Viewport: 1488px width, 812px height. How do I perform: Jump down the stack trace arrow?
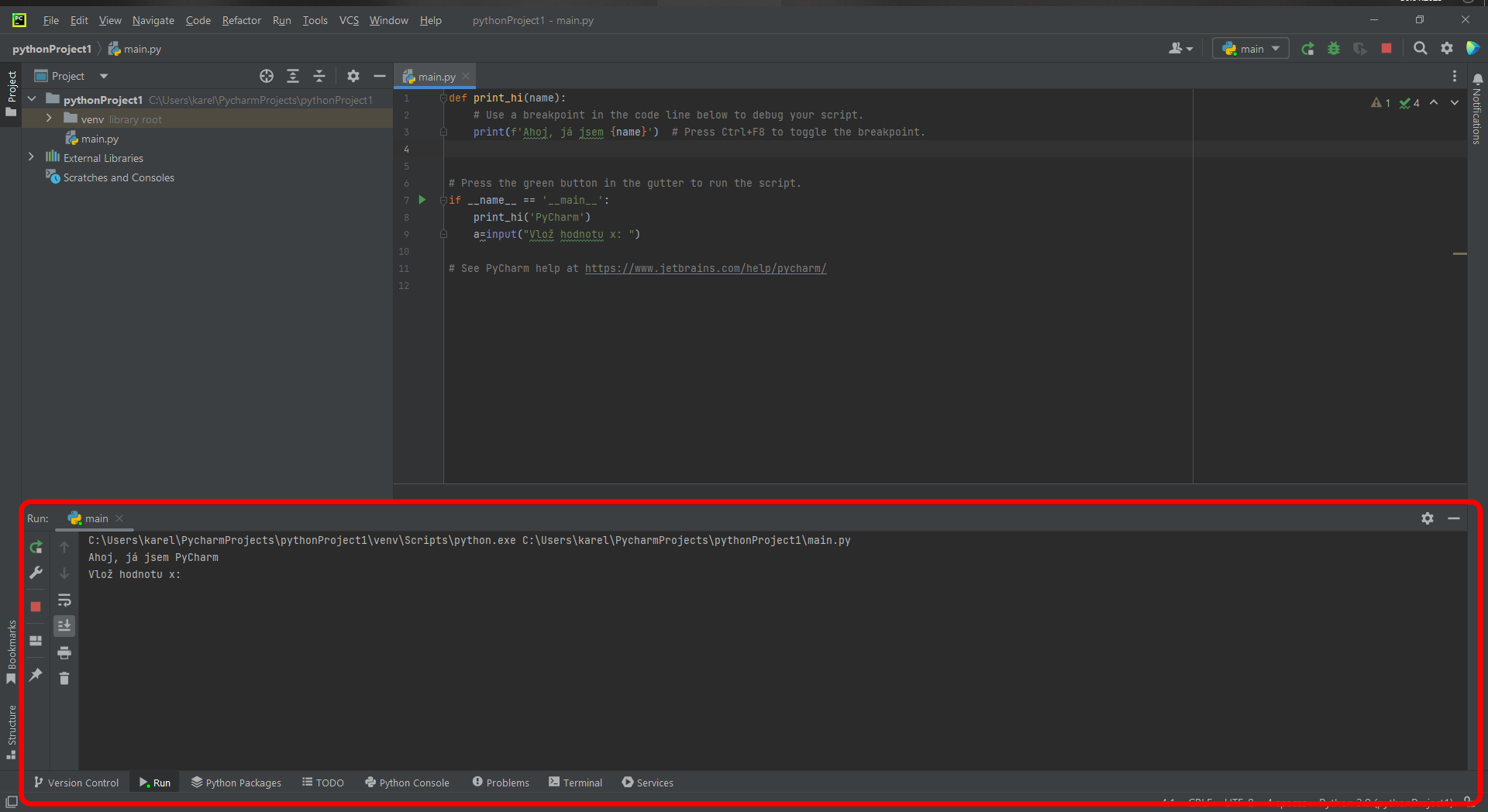coord(64,573)
